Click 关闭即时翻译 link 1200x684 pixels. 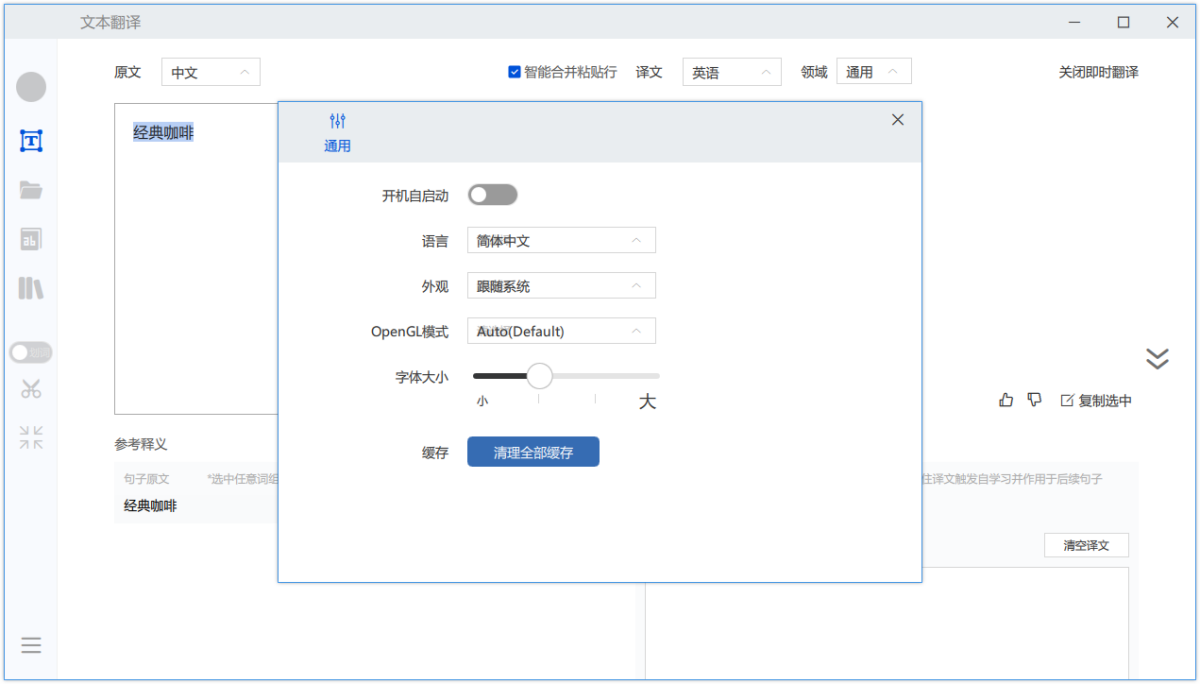[x=1098, y=72]
